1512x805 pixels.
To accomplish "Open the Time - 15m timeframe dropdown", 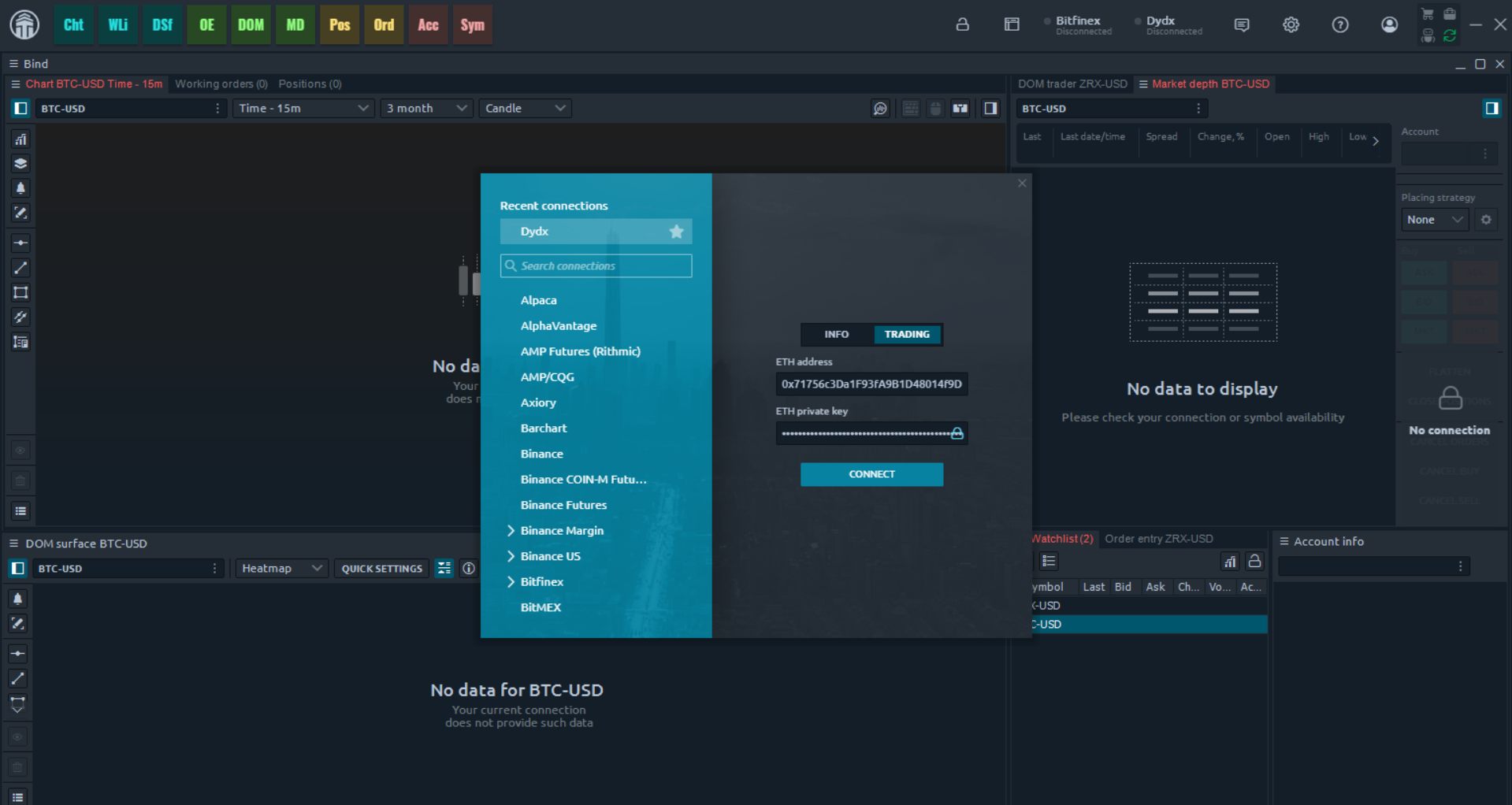I will pyautogui.click(x=303, y=109).
